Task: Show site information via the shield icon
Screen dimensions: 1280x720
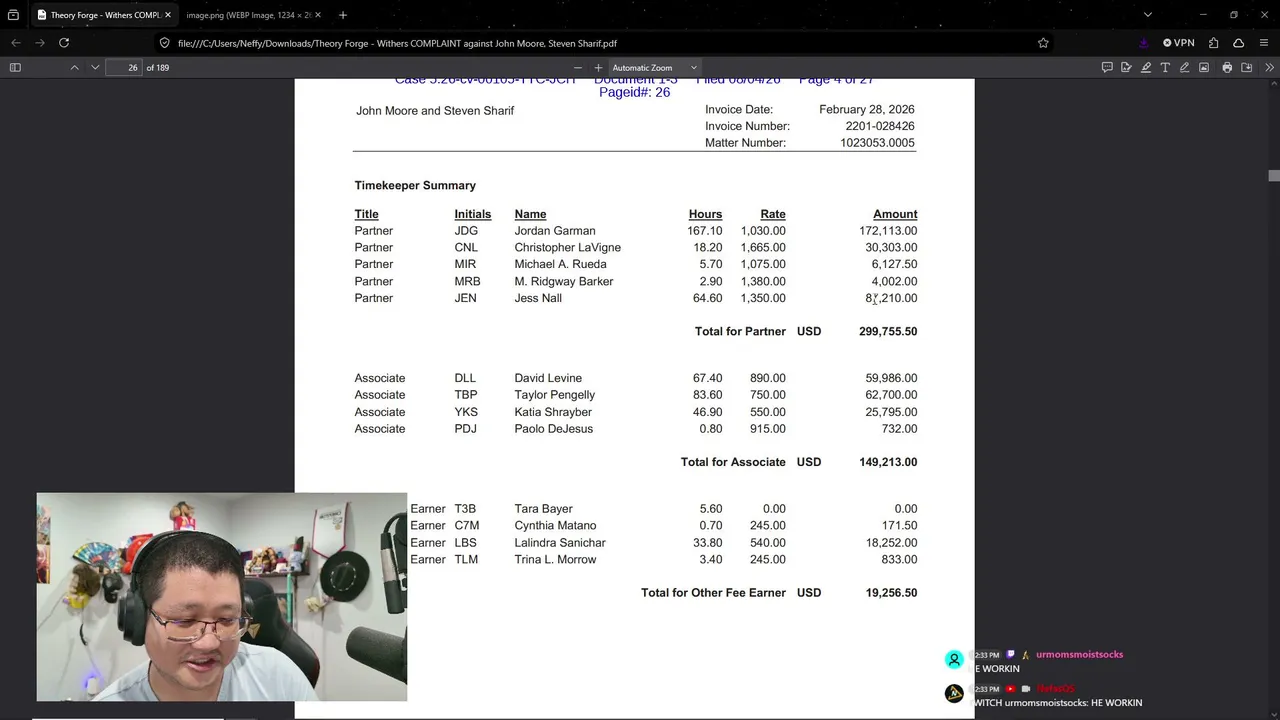Action: click(x=165, y=43)
